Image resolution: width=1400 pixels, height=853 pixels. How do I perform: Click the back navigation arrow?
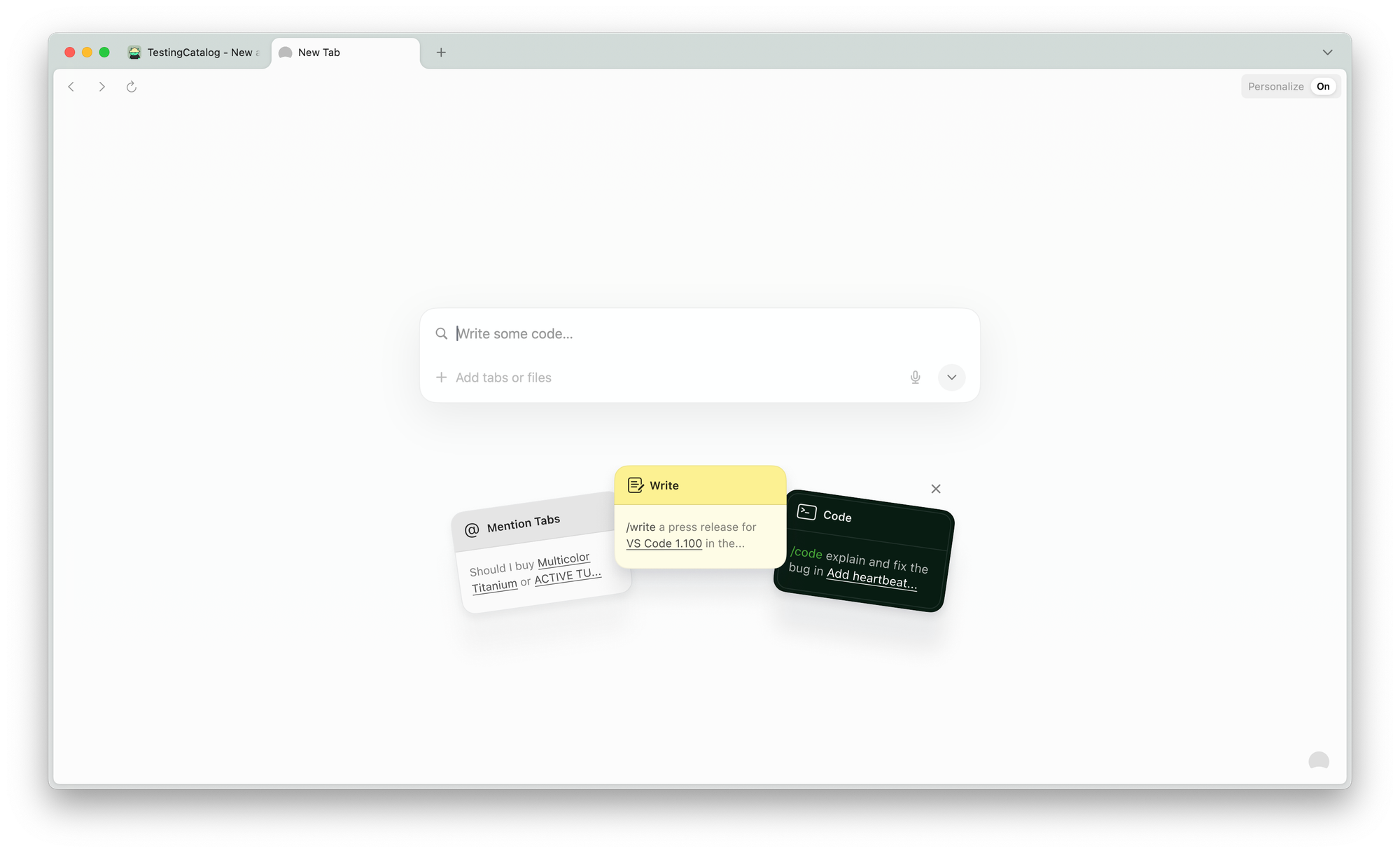tap(71, 86)
